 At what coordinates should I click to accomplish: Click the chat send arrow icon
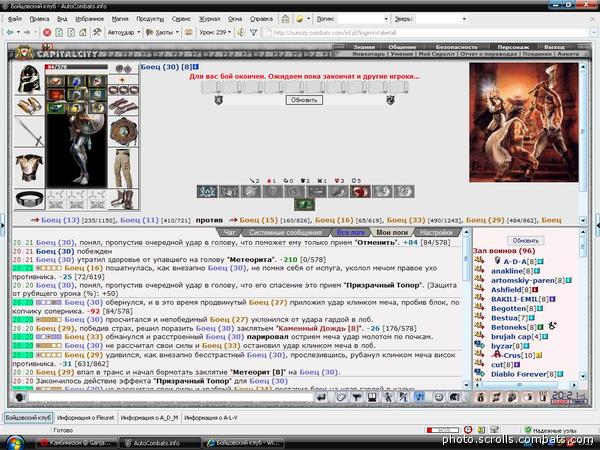(x=321, y=398)
